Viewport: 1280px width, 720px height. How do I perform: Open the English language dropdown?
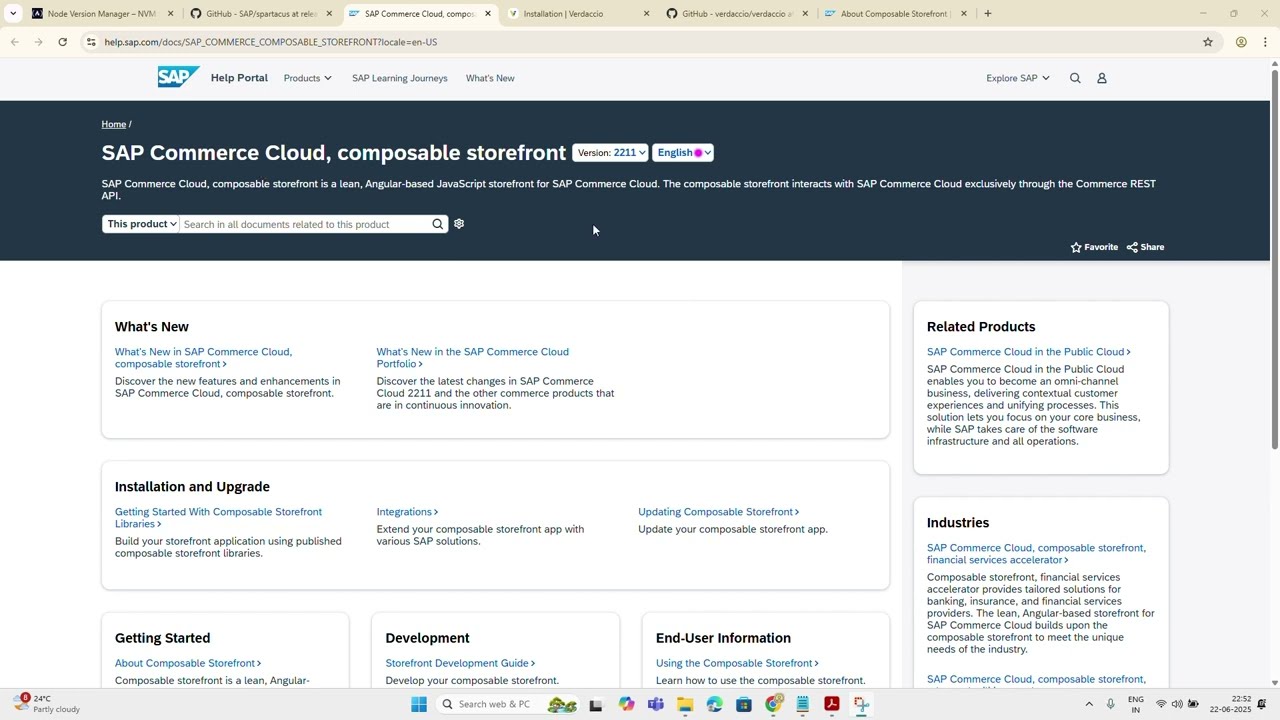coord(683,153)
